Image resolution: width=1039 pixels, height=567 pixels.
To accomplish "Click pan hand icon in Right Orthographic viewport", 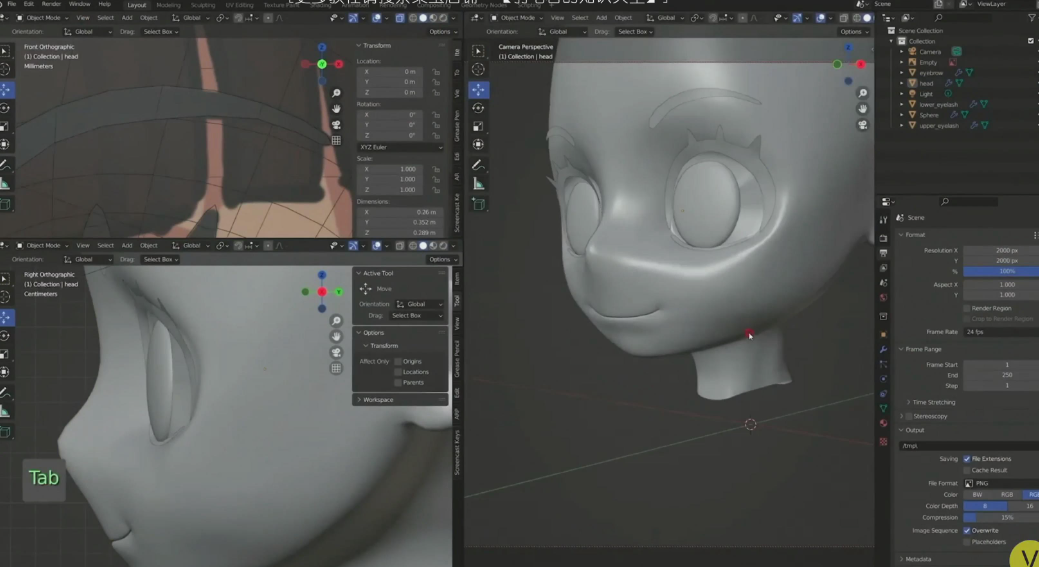I will click(336, 336).
